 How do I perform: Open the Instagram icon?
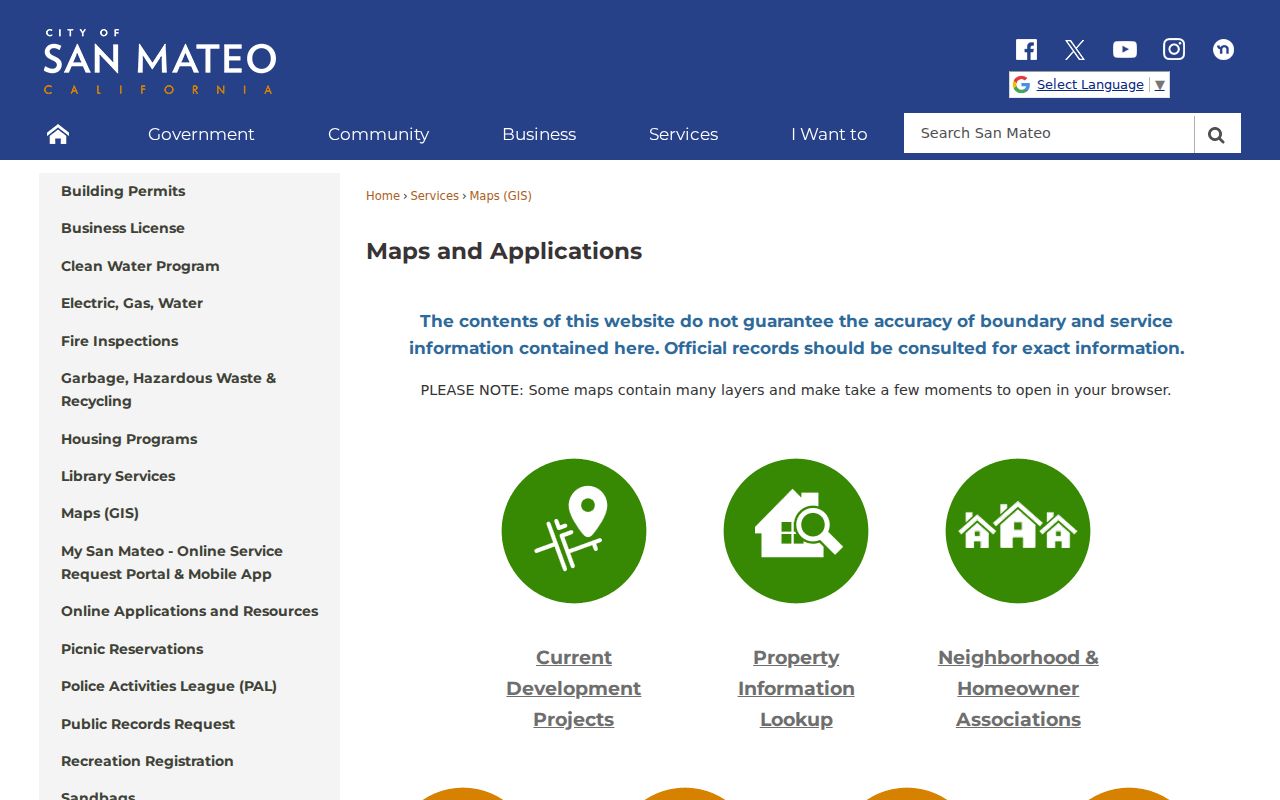[1174, 49]
